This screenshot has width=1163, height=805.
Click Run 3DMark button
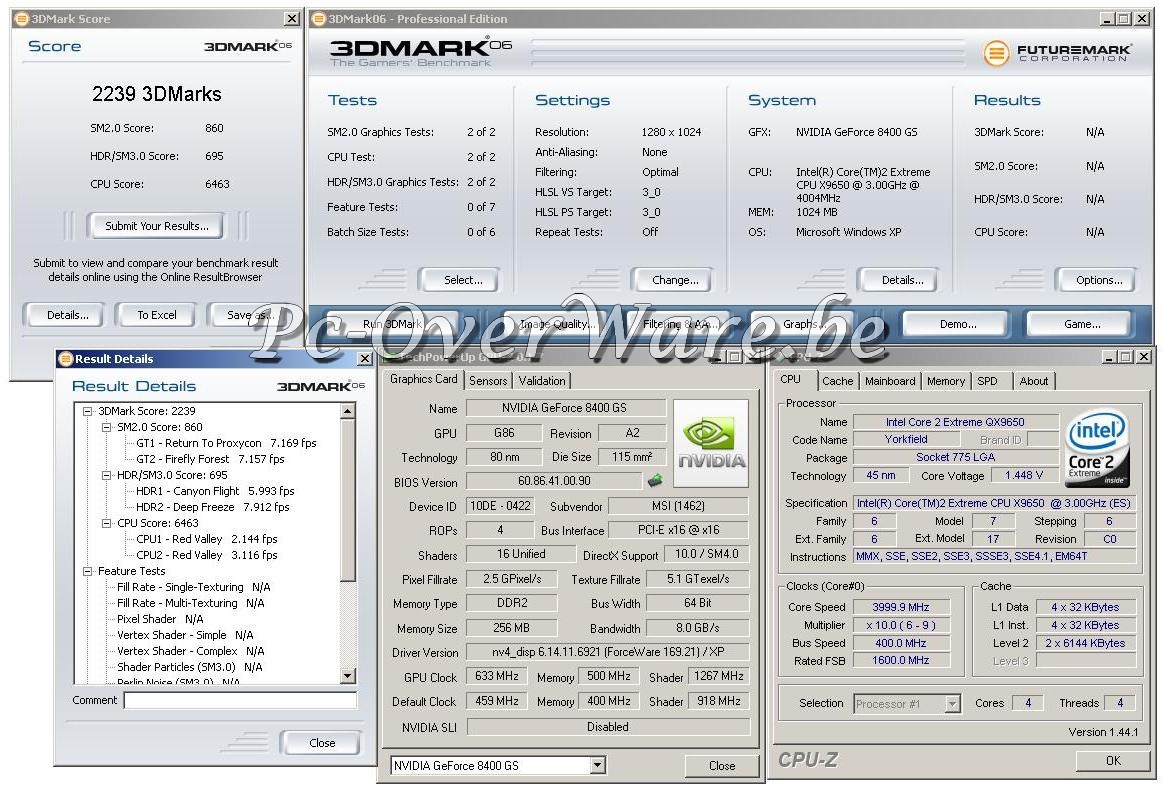[392, 324]
